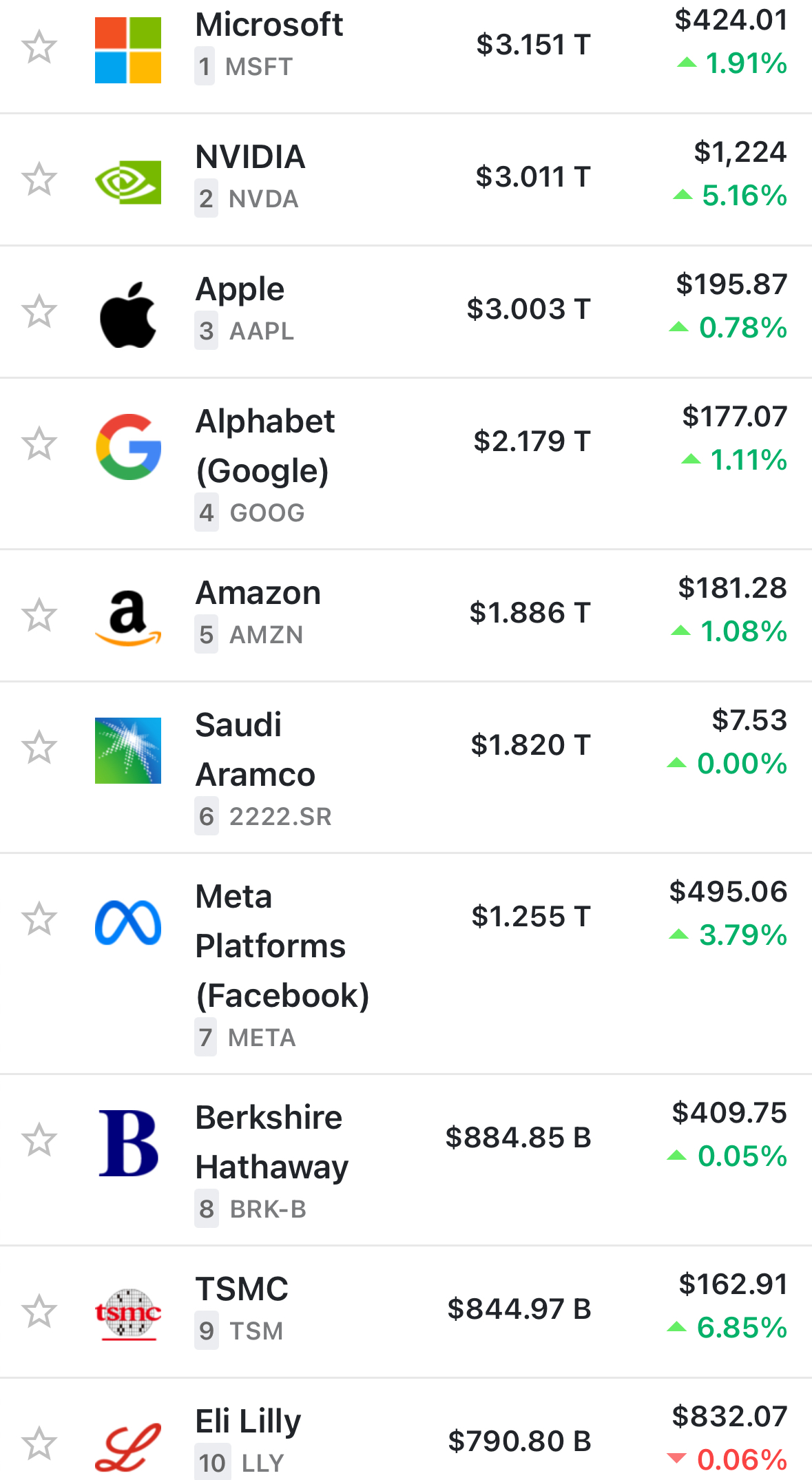Viewport: 812px width, 1480px height.
Task: Toggle favorite star for Eli Lilly
Action: (x=39, y=1444)
